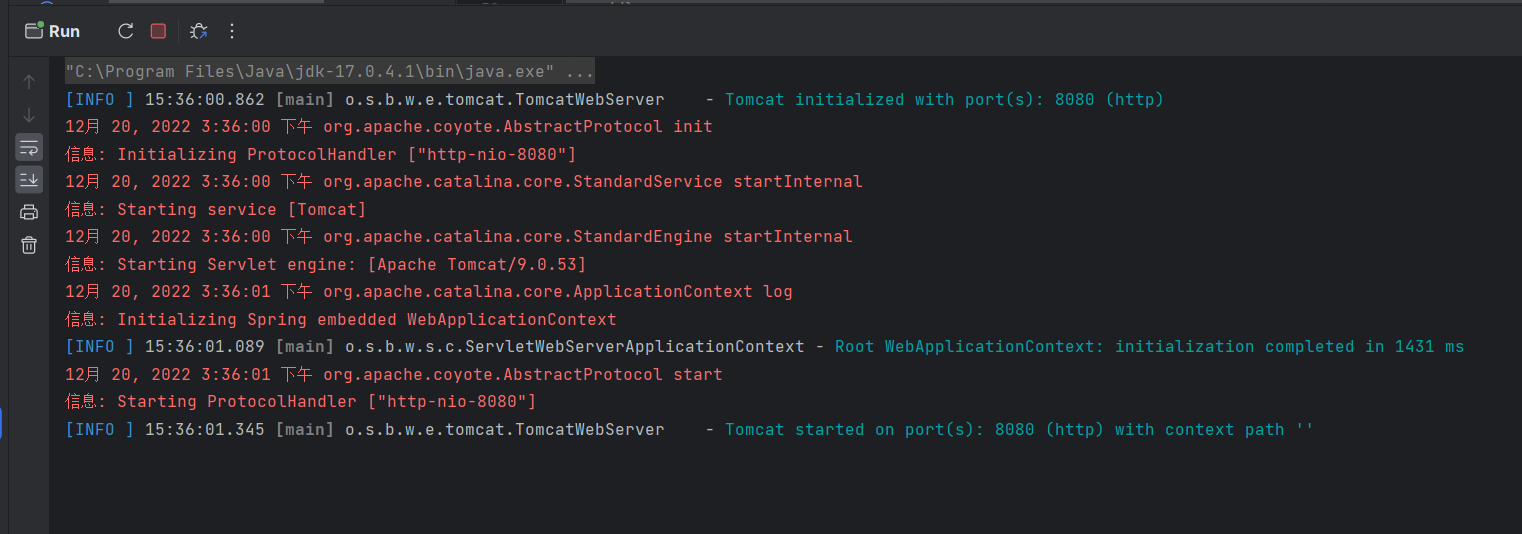
Task: Rerun the application from the Run toolbar
Action: tap(125, 31)
